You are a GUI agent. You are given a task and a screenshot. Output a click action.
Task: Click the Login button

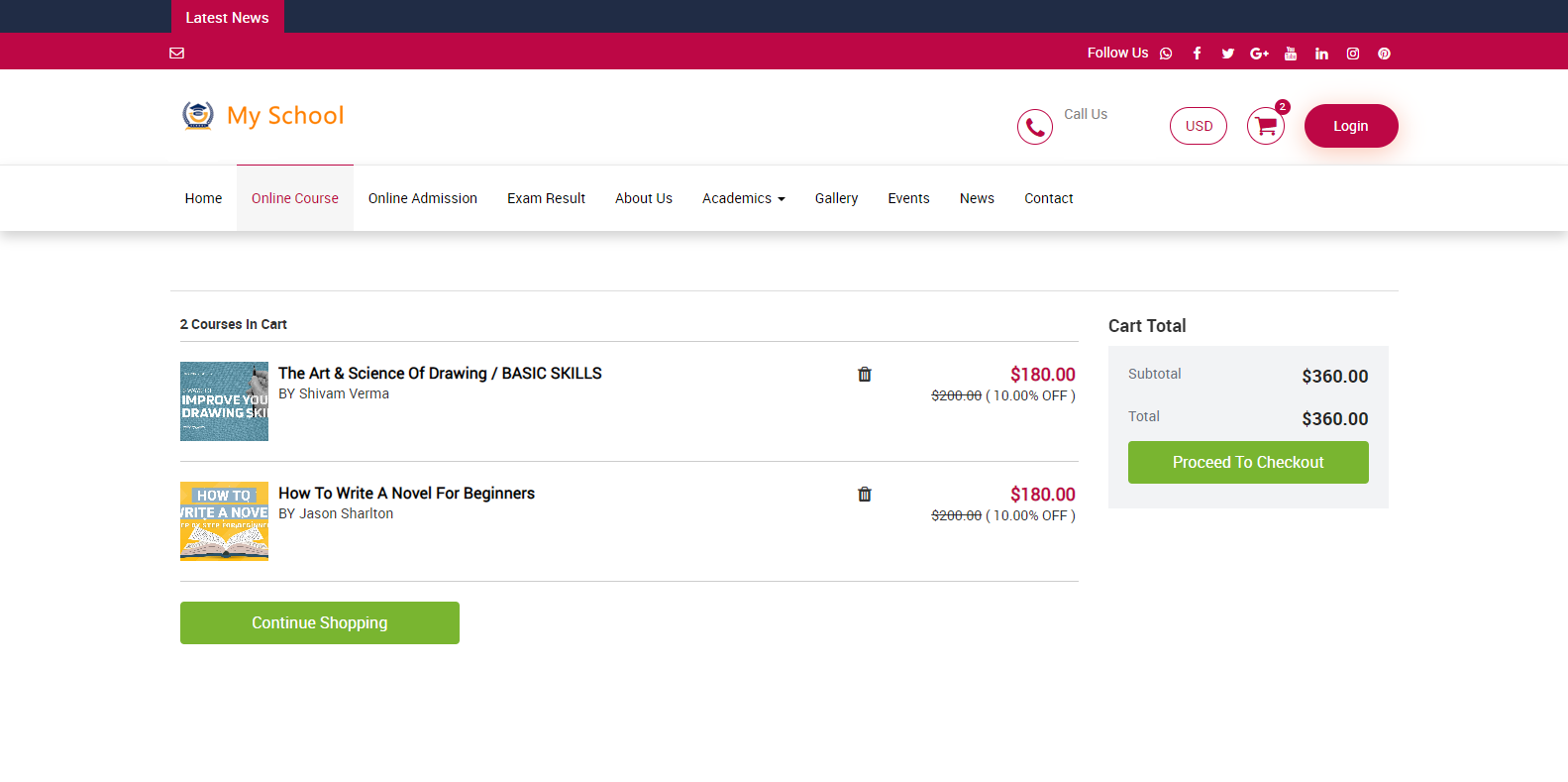click(1350, 126)
